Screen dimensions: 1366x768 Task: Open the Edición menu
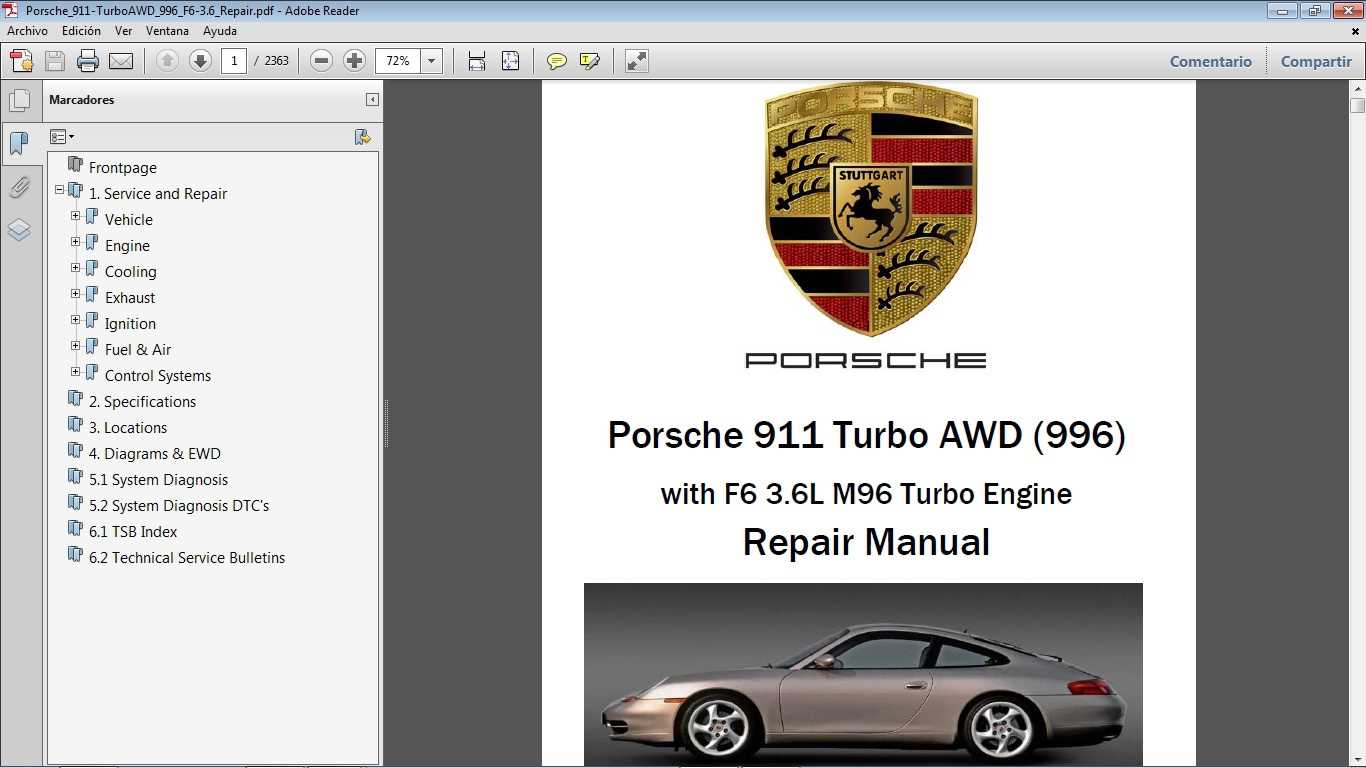(81, 31)
